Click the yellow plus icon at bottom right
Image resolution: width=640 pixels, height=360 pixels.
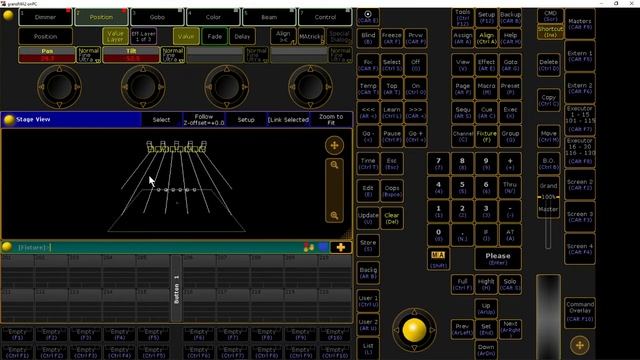(580, 345)
